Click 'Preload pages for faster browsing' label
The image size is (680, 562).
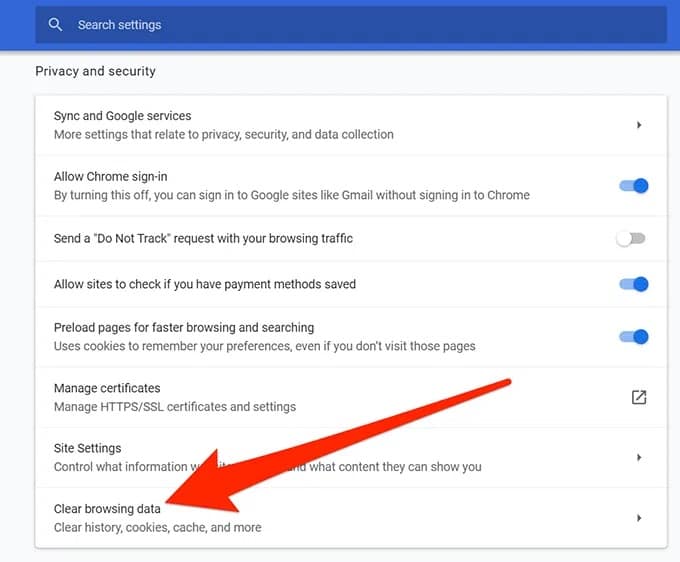pyautogui.click(x=184, y=327)
